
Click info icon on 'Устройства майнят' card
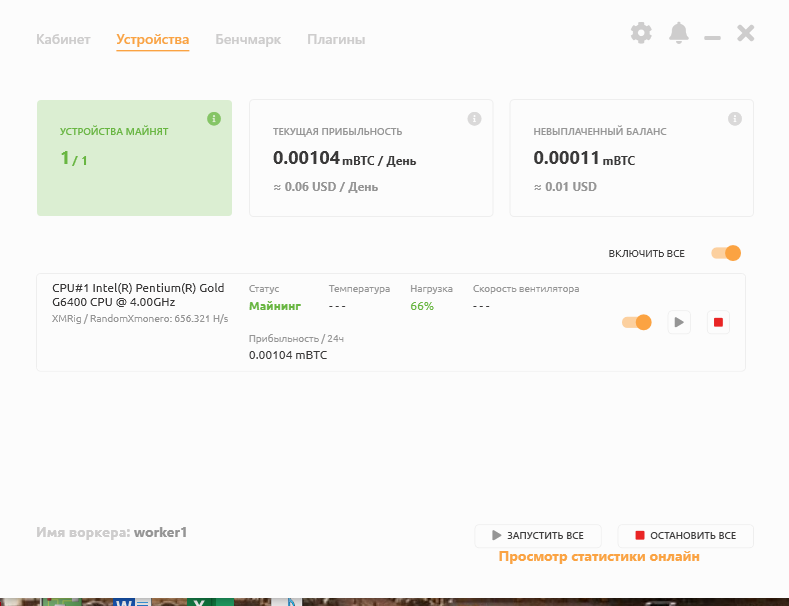(214, 119)
